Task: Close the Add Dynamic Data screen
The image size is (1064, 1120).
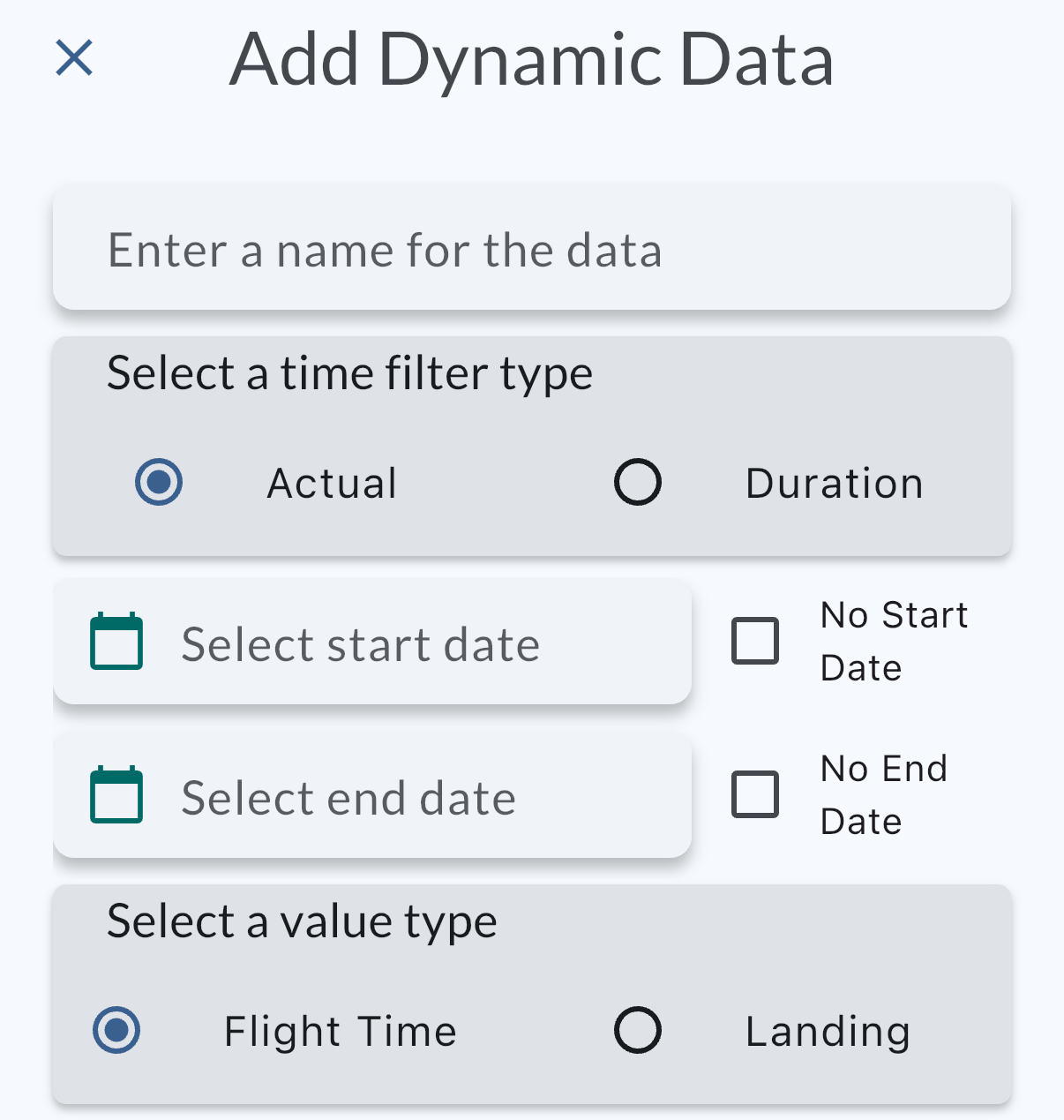Action: (x=74, y=58)
